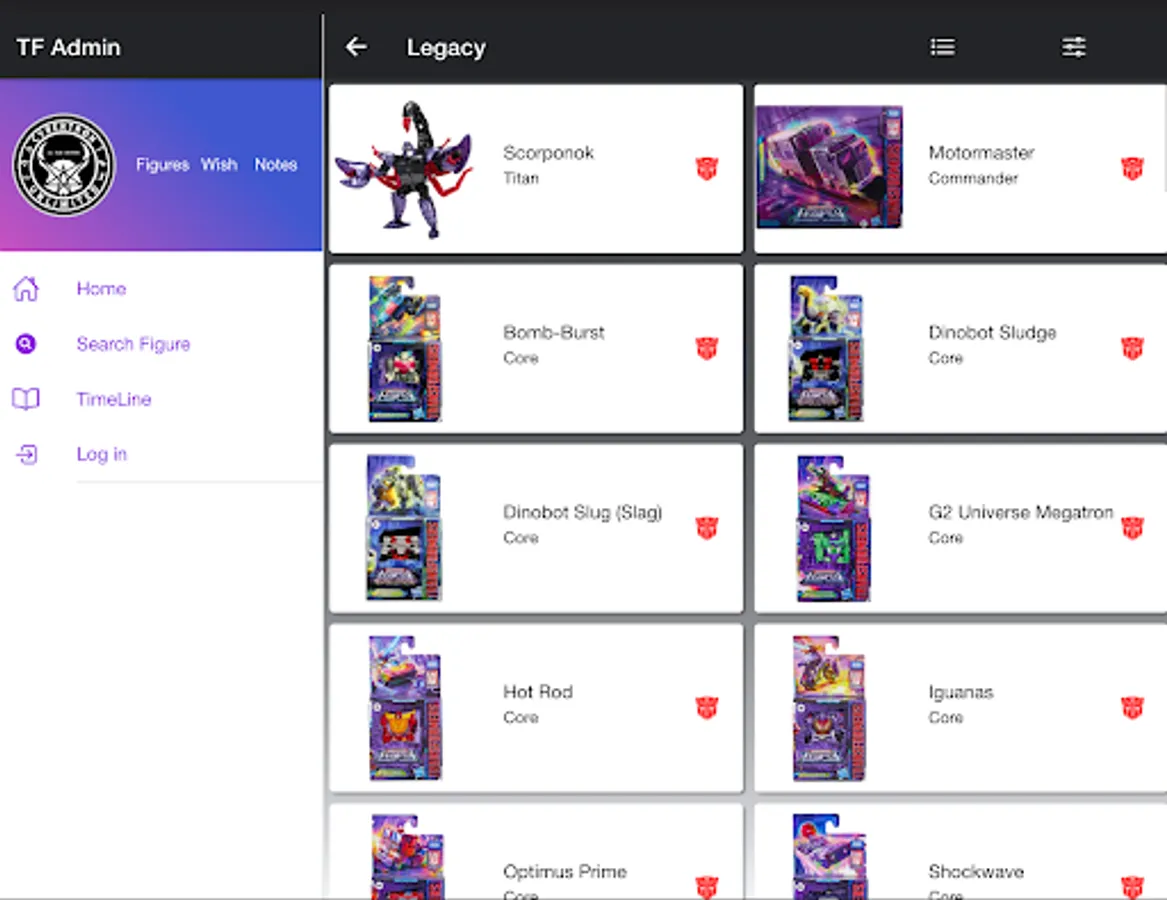The image size is (1167, 900).
Task: Click the 'Dinobot Sludge' name text
Action: [x=992, y=332]
